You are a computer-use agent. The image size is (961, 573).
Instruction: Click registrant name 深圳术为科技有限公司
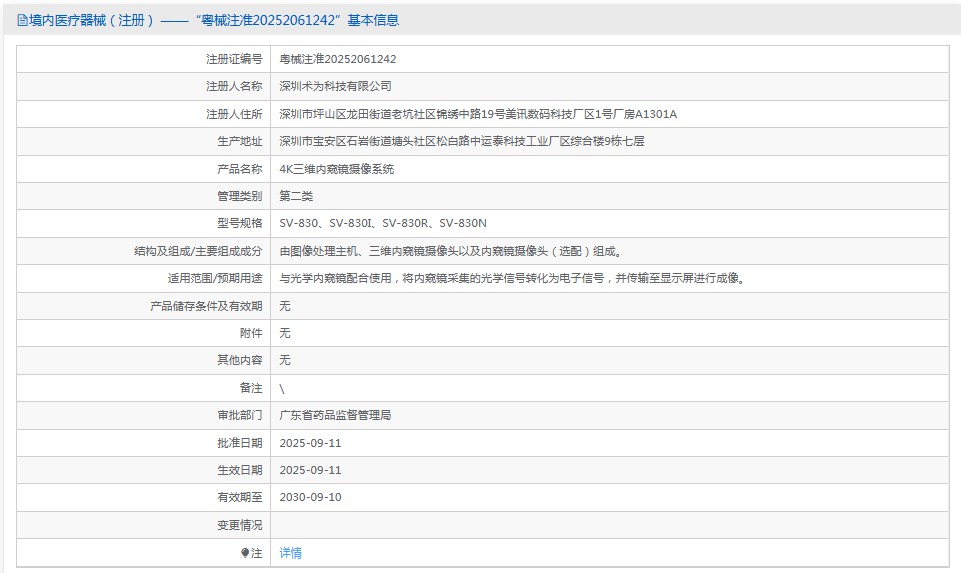click(335, 87)
